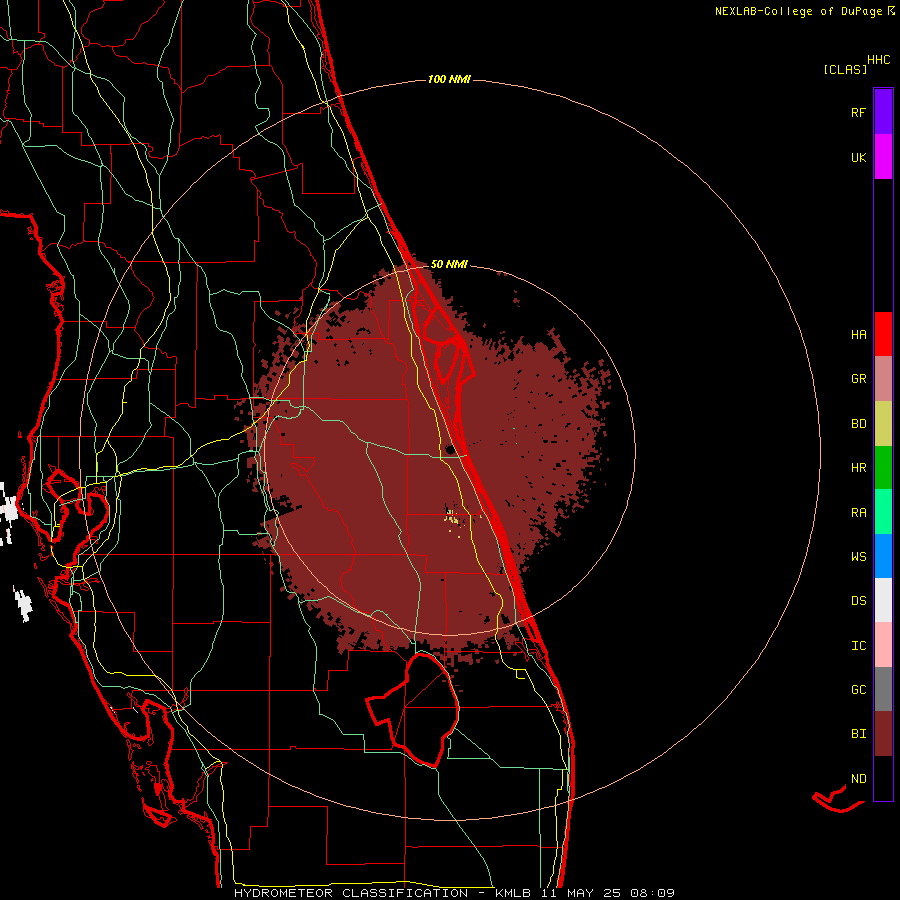Click the 08:09 timestamp text
The width and height of the screenshot is (900, 900).
pos(651,893)
